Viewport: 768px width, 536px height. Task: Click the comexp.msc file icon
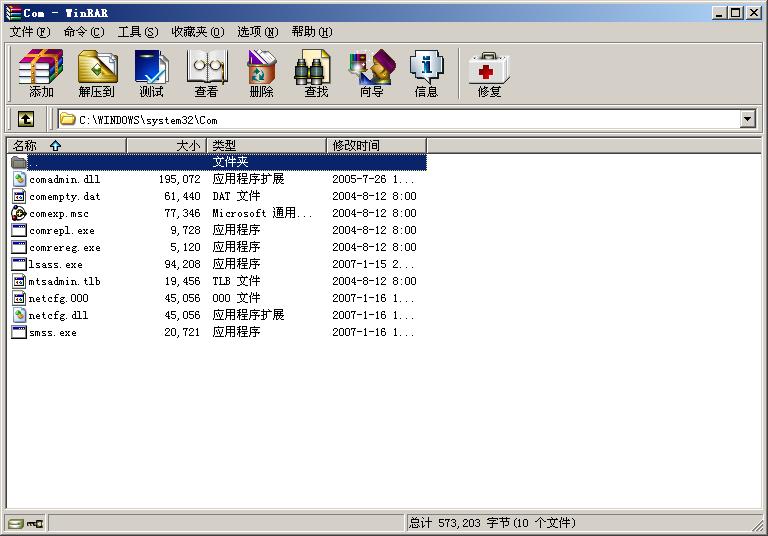click(19, 213)
